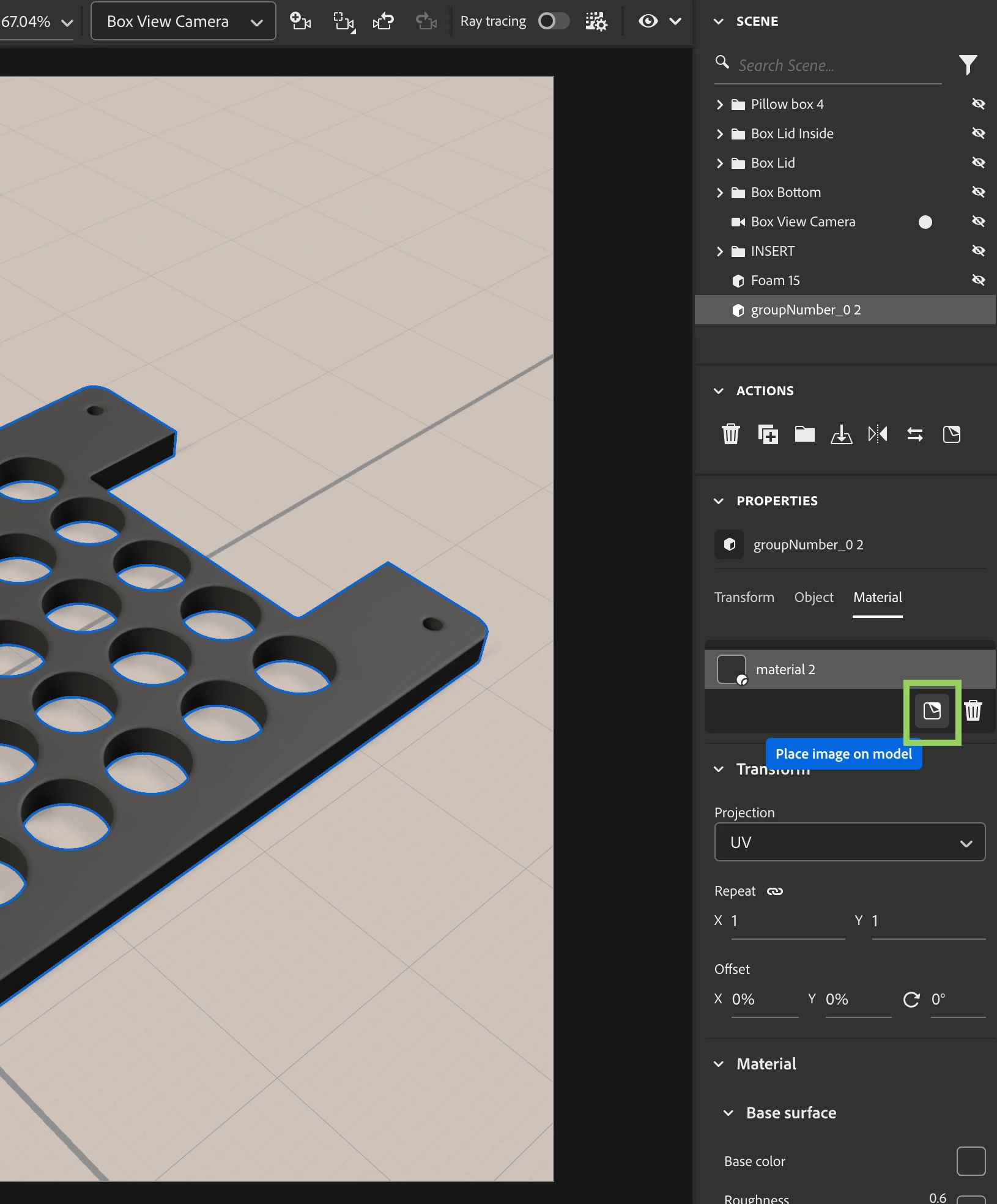Collapse the Base surface section
The image size is (997, 1204).
coord(728,1113)
